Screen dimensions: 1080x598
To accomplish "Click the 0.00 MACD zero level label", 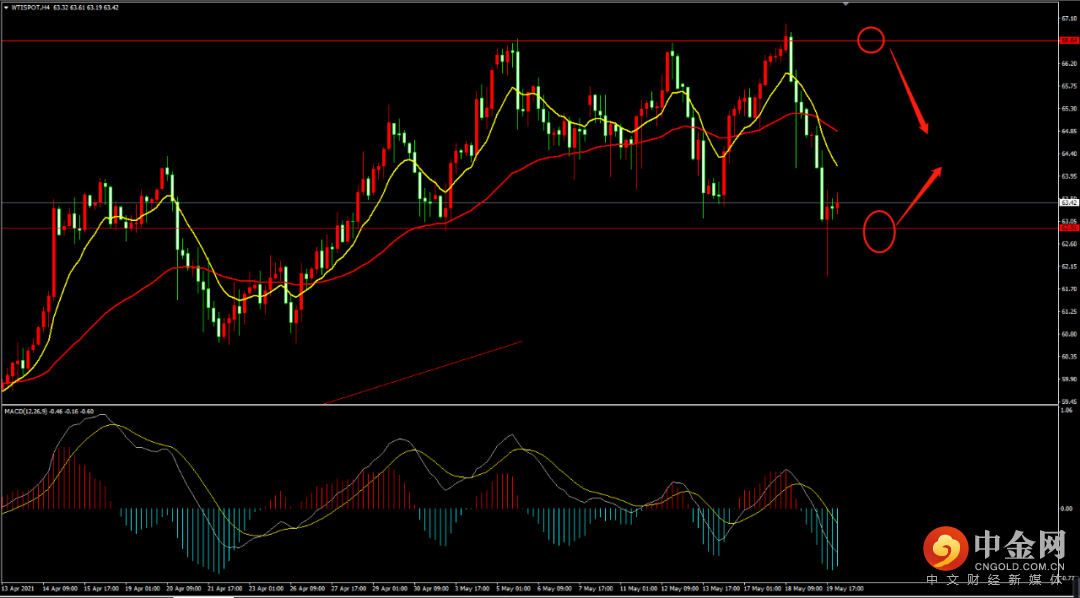I will pyautogui.click(x=1068, y=508).
